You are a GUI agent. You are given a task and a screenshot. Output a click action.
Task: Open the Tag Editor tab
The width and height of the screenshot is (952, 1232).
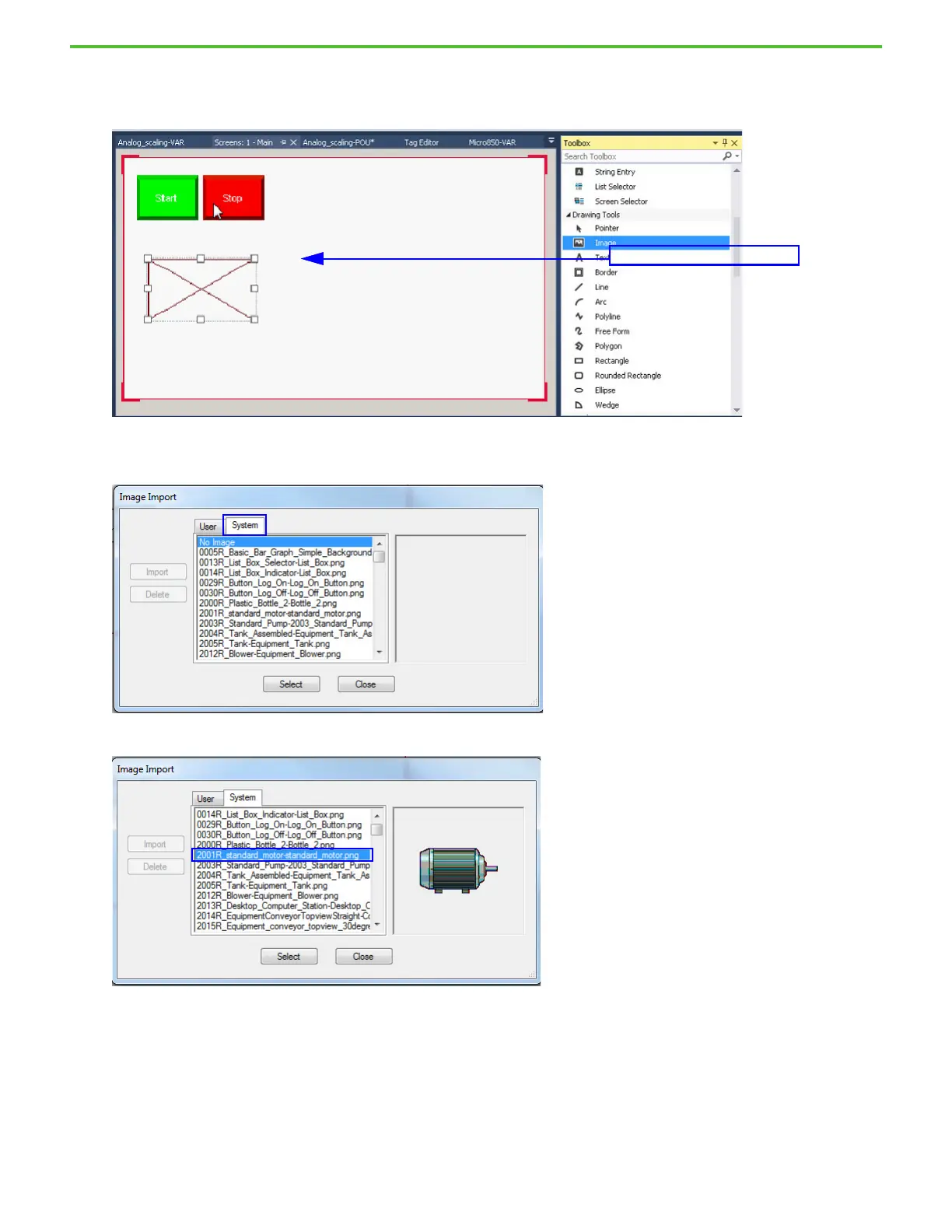pos(422,142)
